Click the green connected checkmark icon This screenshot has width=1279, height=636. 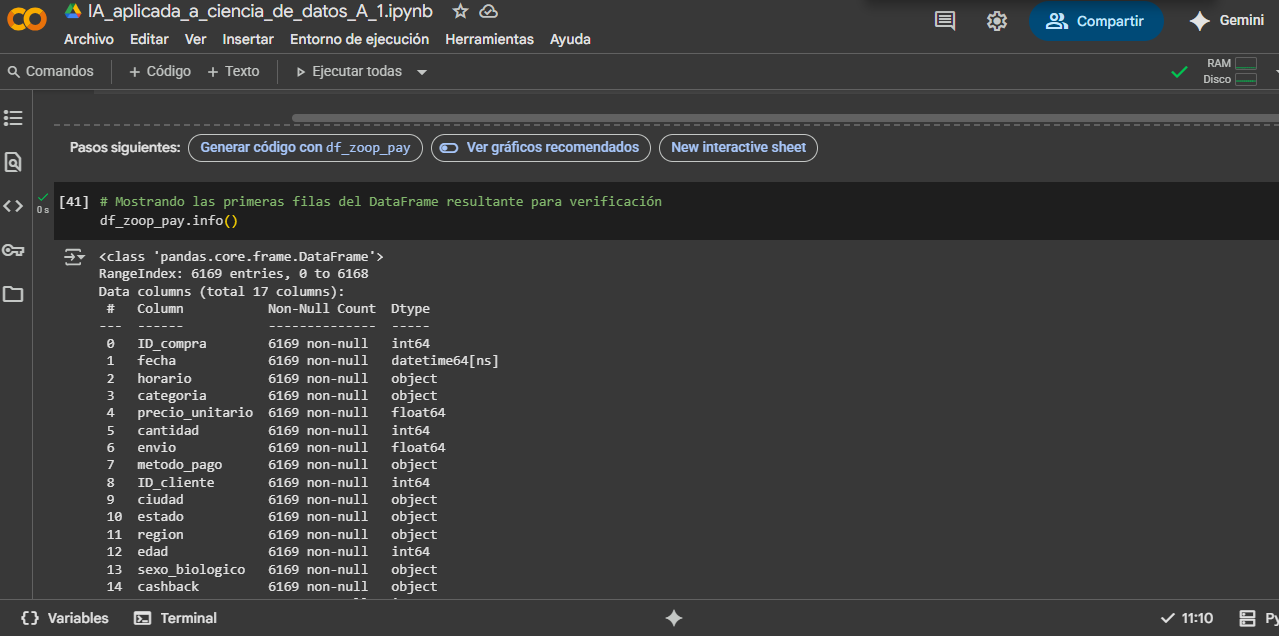pyautogui.click(x=1180, y=72)
